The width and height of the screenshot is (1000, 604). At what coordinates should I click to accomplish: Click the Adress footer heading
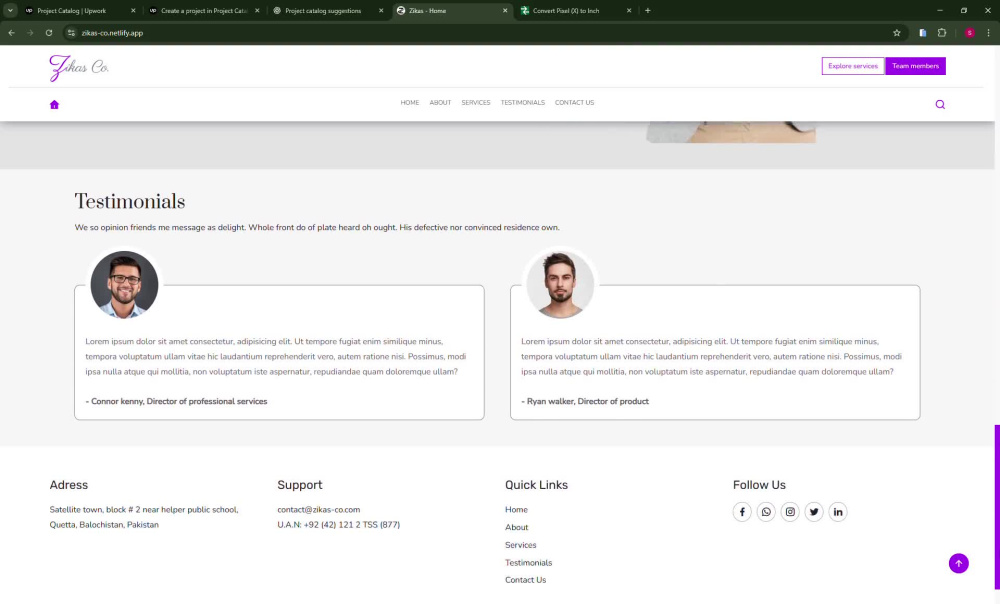pos(69,485)
